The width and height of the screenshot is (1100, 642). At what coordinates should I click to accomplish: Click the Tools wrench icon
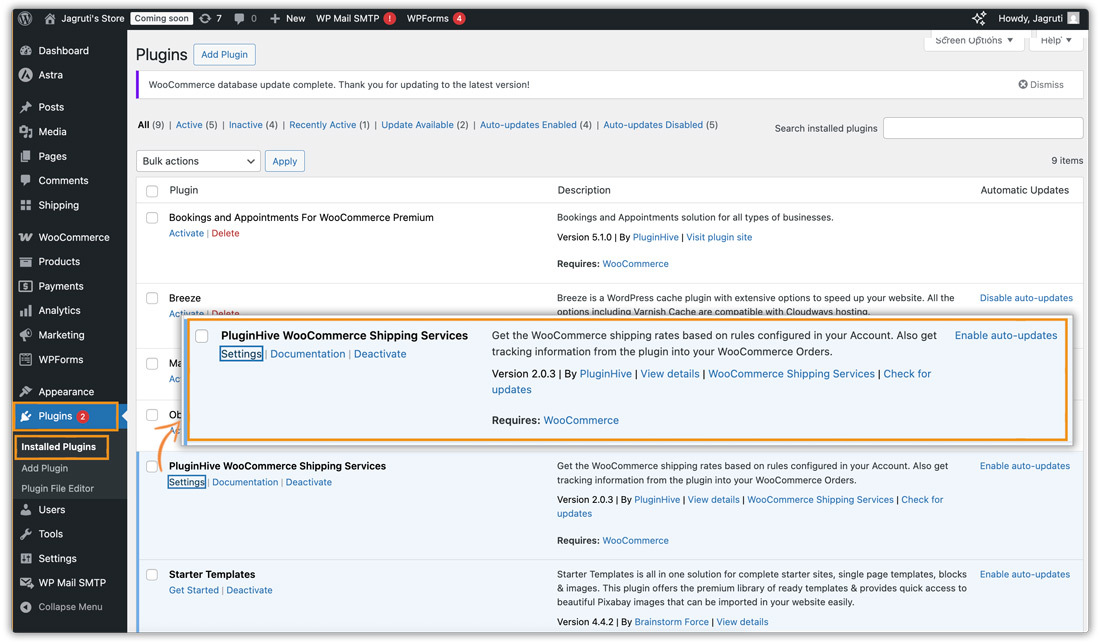tap(26, 534)
